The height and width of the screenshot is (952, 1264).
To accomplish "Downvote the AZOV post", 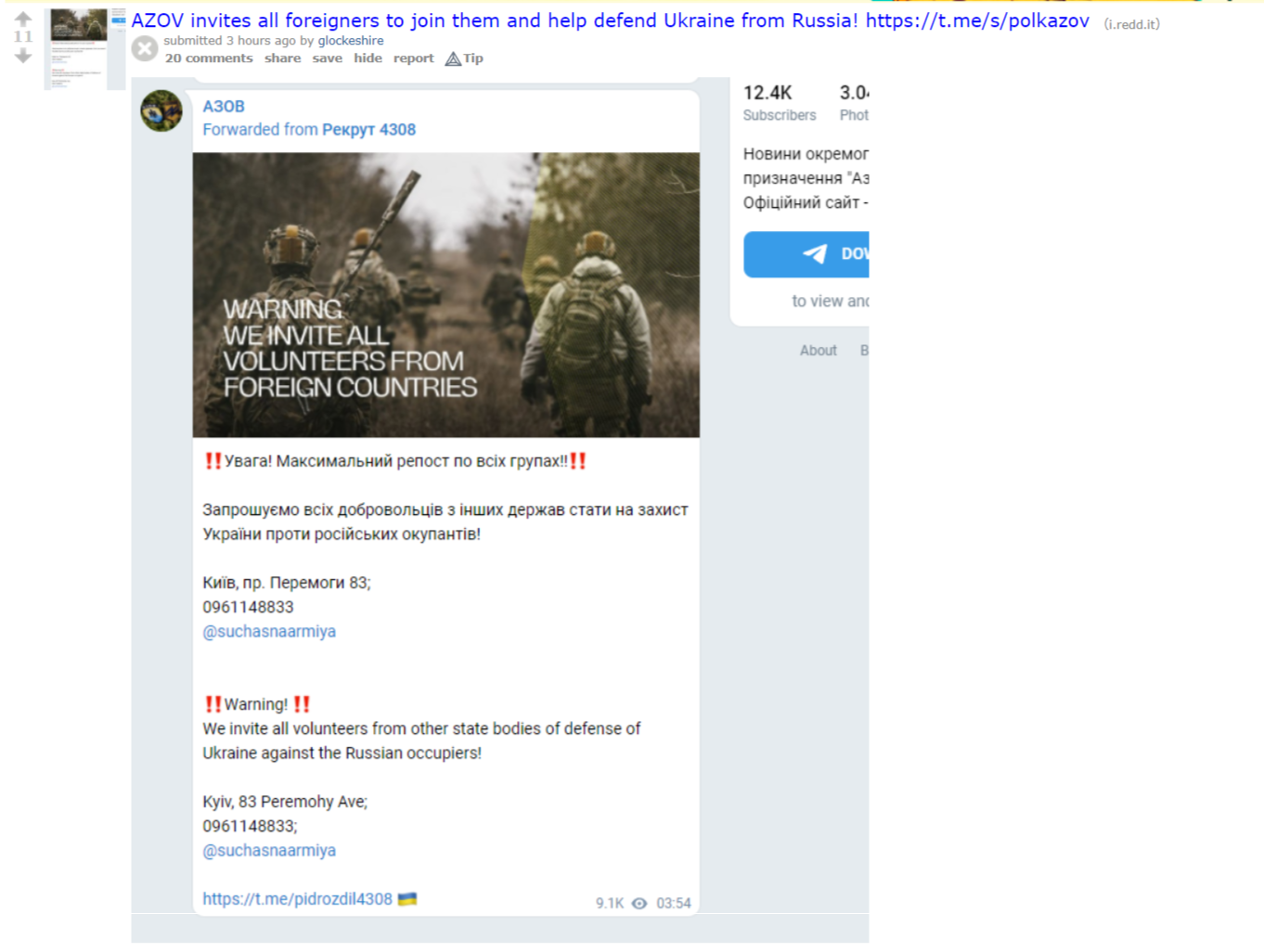I will pos(23,56).
